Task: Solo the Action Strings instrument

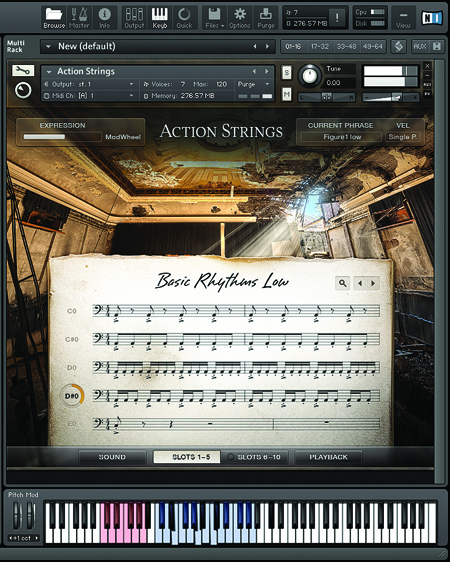Action: pos(287,73)
